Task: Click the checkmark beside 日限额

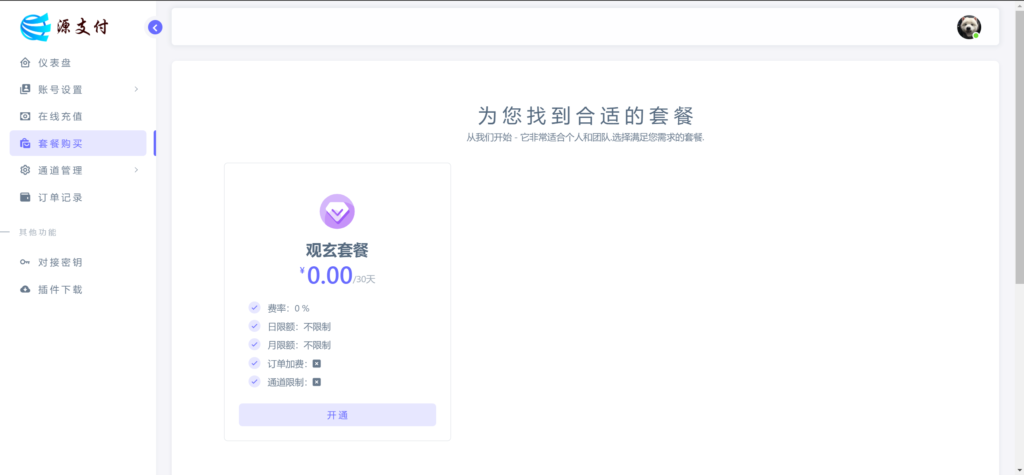Action: [x=254, y=326]
